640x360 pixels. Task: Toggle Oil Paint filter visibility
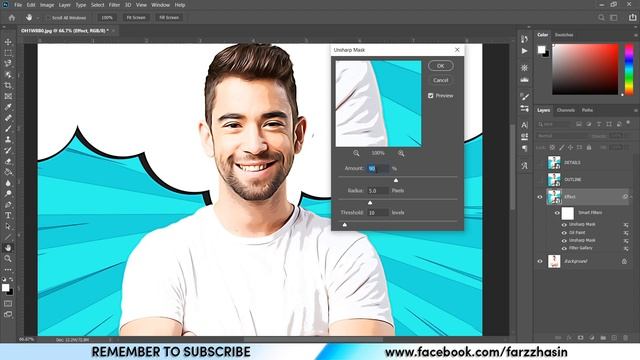coord(564,233)
